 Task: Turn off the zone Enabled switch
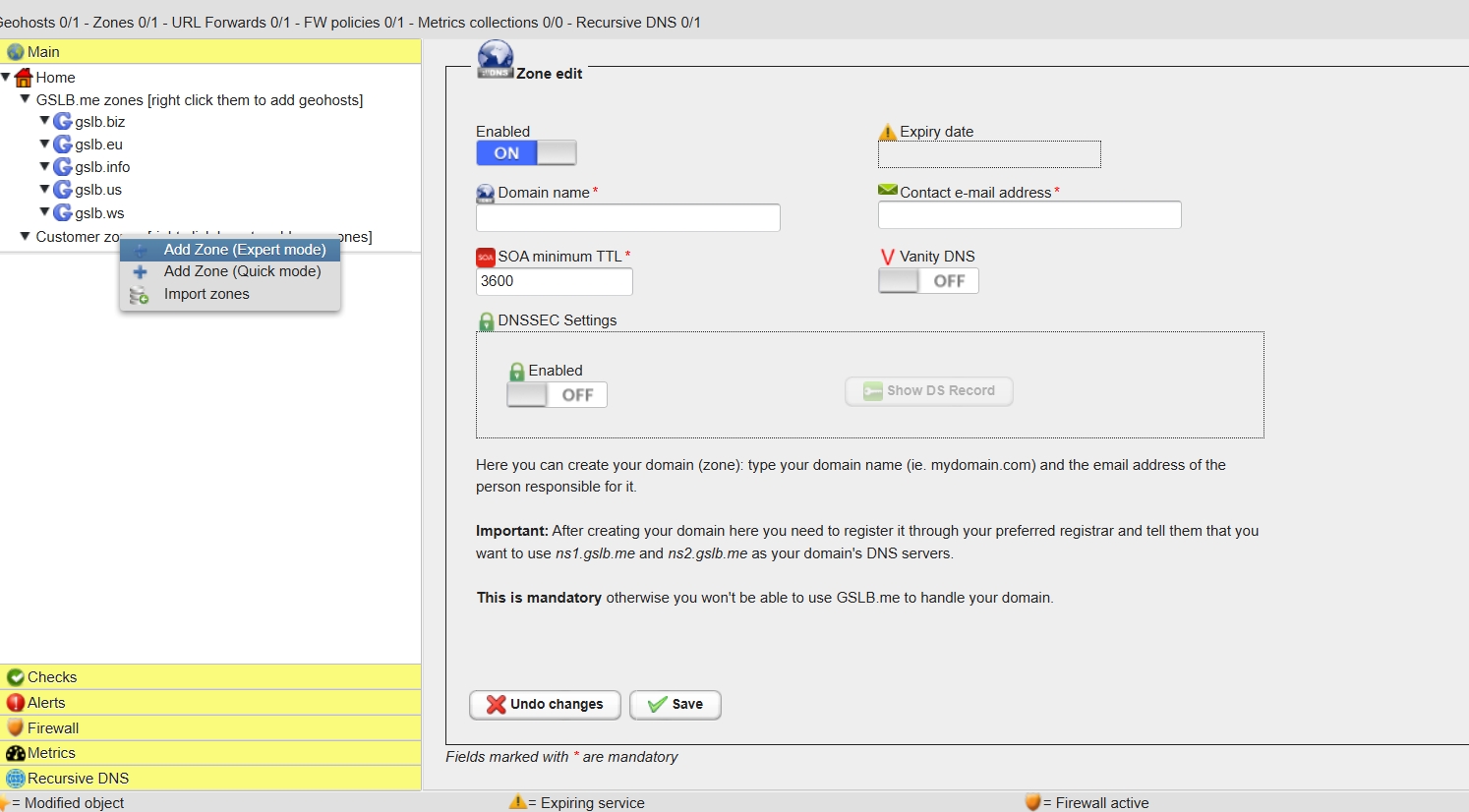click(x=526, y=152)
